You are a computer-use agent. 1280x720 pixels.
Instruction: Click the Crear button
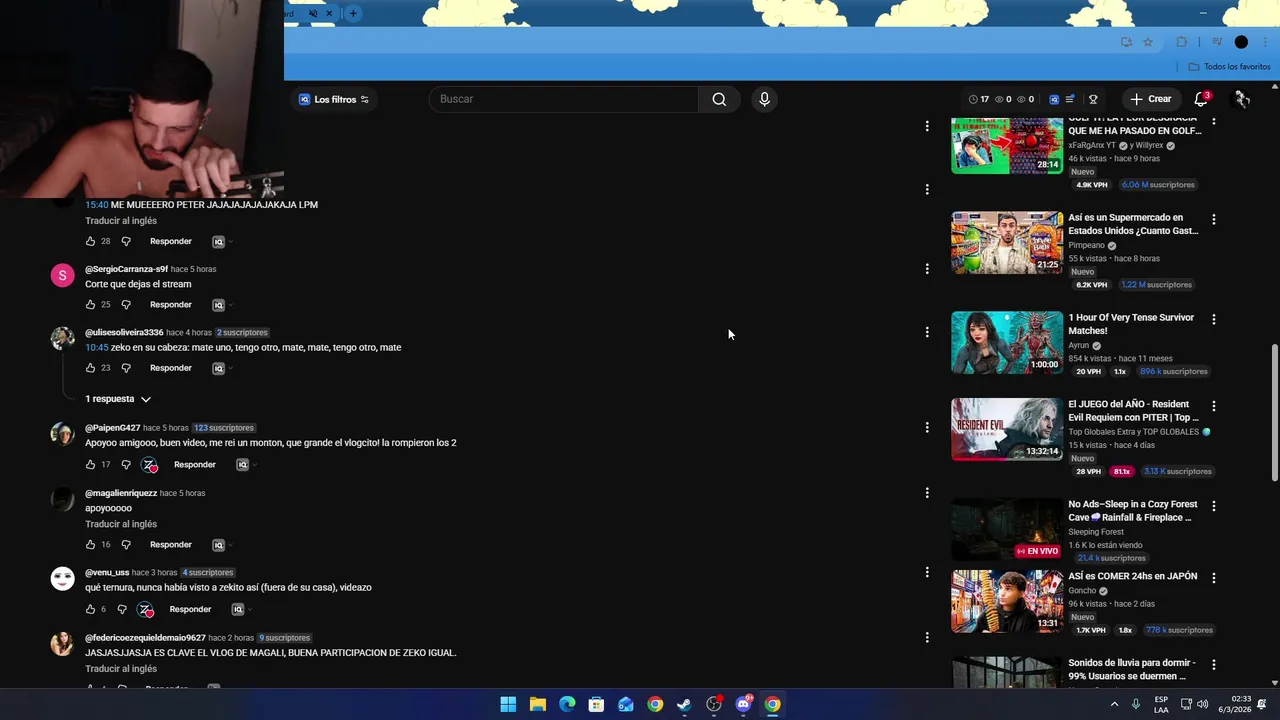click(1150, 99)
